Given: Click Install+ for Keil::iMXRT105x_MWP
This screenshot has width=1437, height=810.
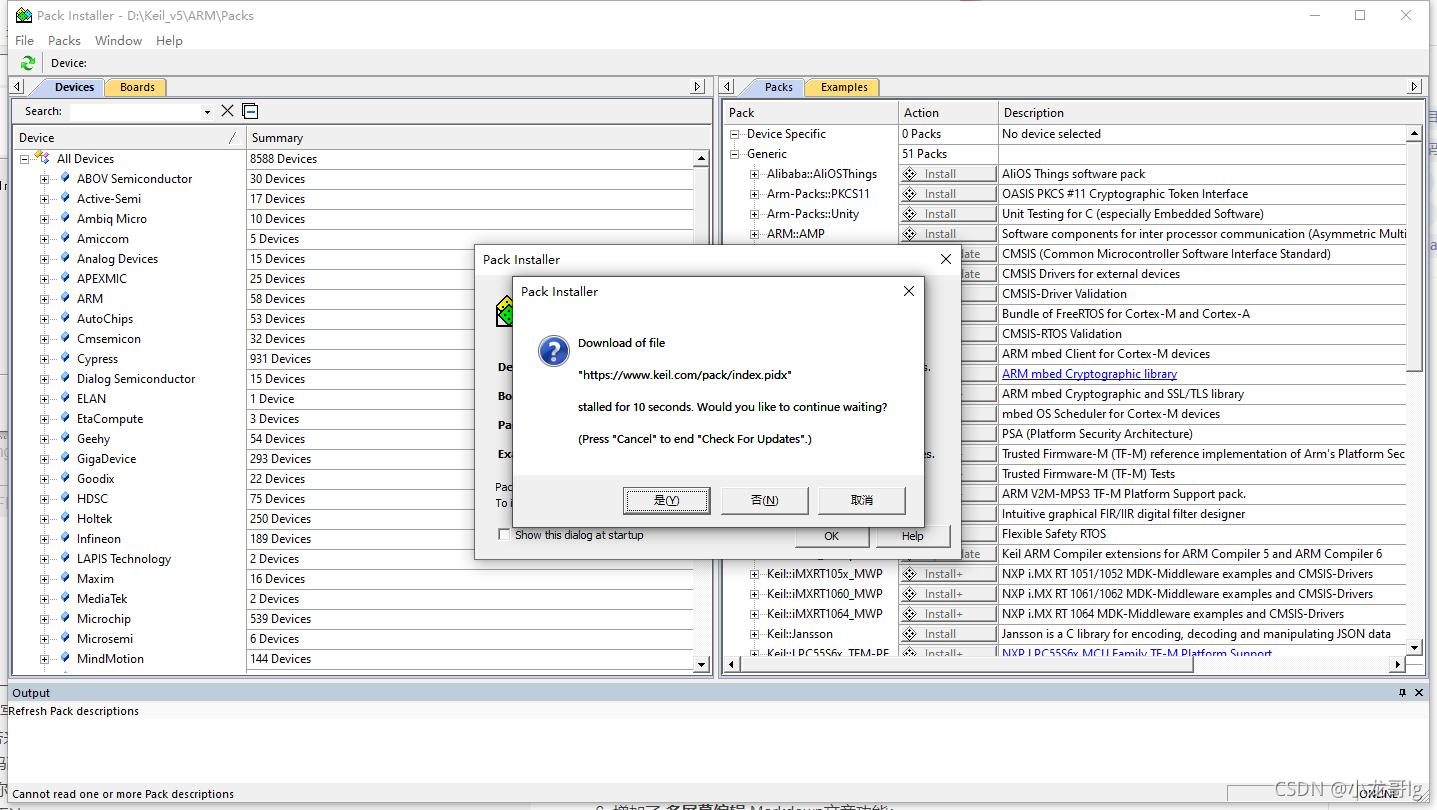Looking at the screenshot, I should click(948, 574).
